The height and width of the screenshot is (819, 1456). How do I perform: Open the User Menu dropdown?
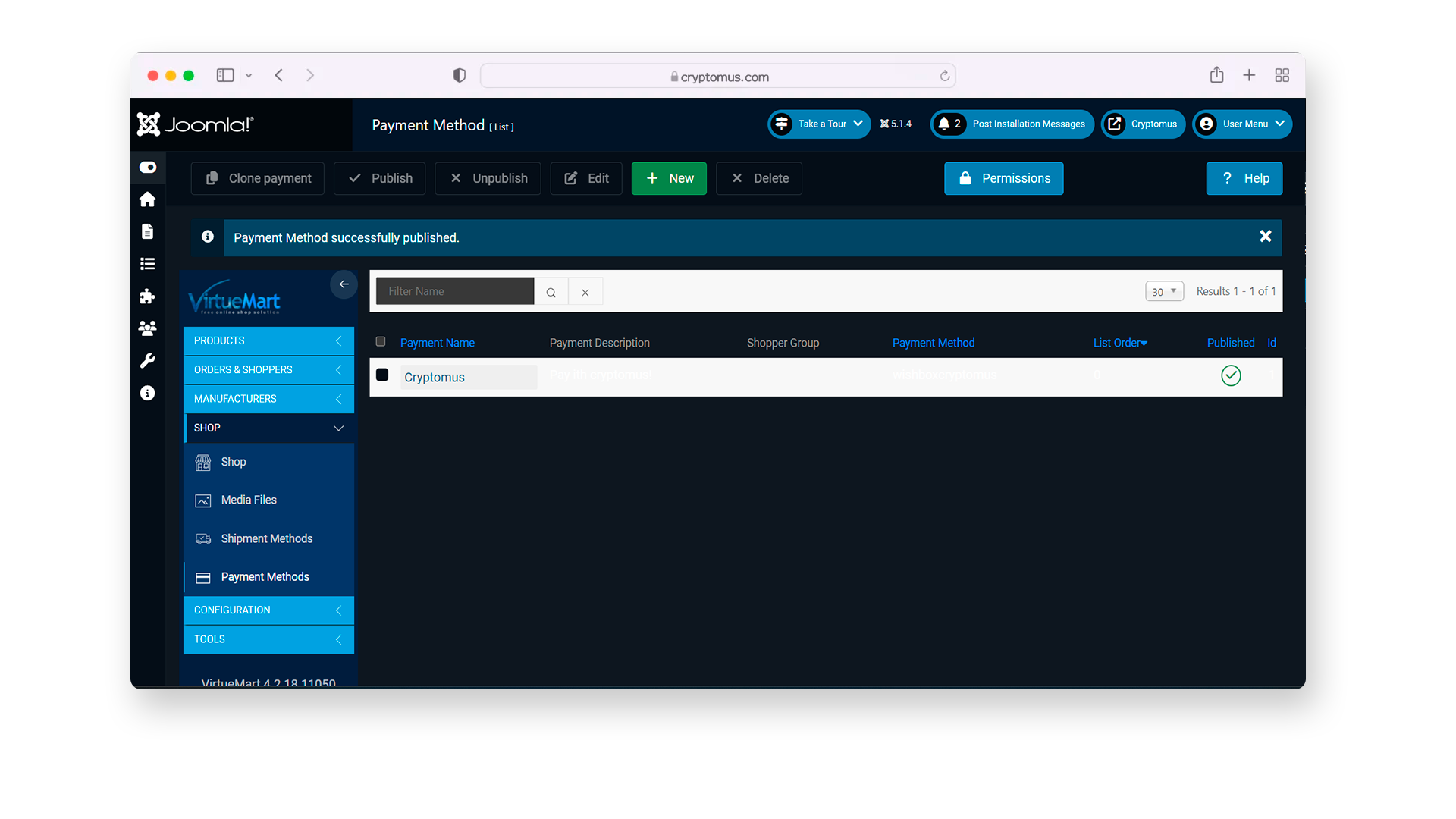(x=1244, y=124)
